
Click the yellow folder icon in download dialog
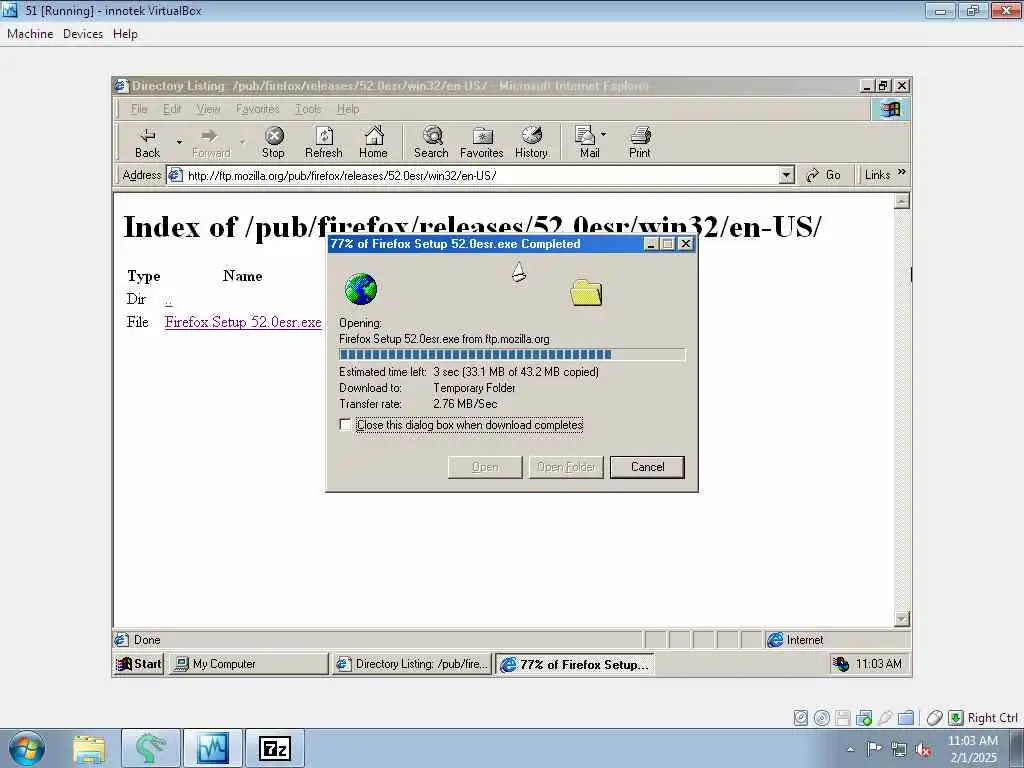[586, 292]
